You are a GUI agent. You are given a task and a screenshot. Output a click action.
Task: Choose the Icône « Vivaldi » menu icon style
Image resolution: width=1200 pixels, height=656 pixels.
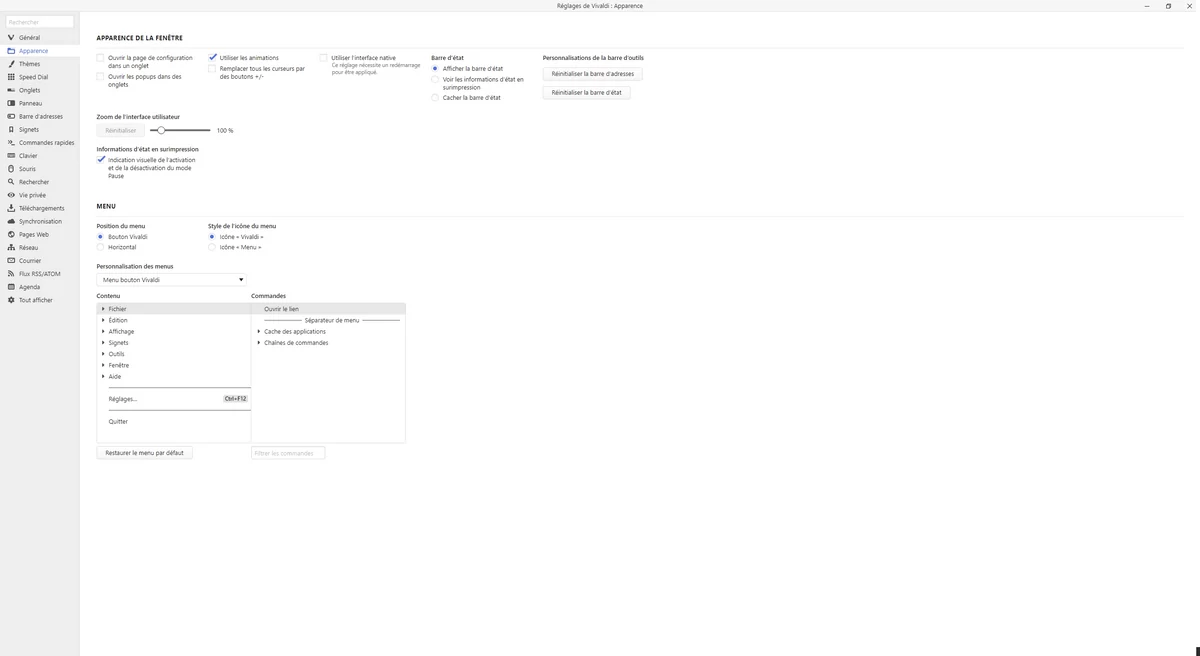click(212, 237)
